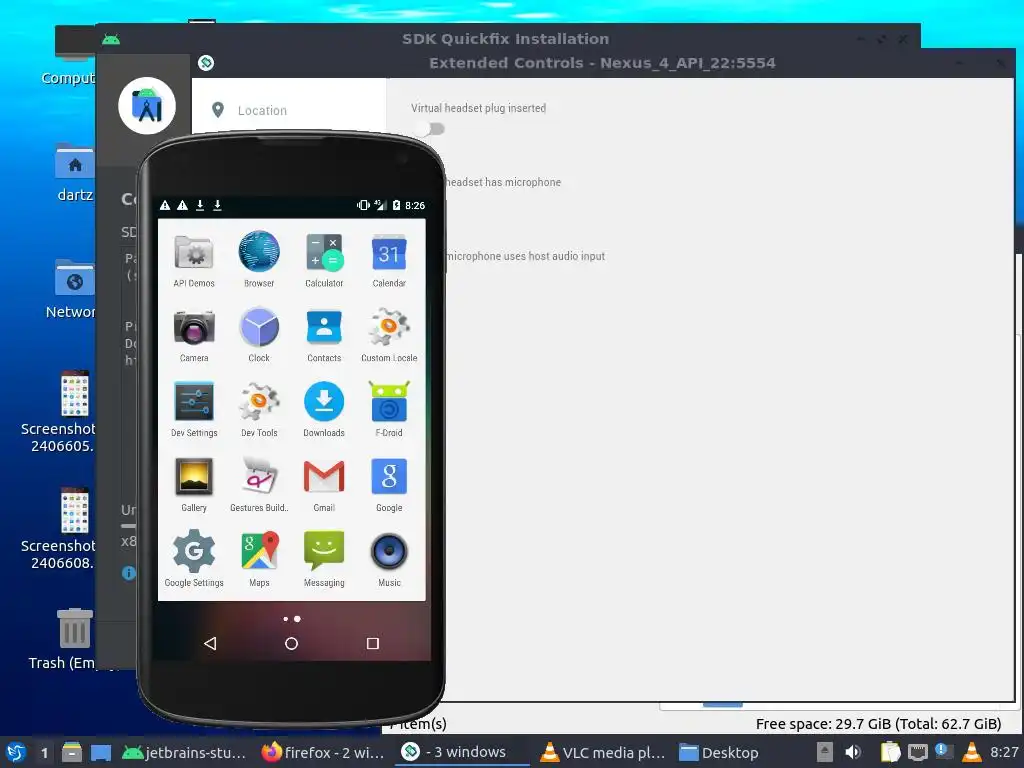The width and height of the screenshot is (1024, 768).
Task: Click the app drawer page indicator dots
Action: point(292,618)
